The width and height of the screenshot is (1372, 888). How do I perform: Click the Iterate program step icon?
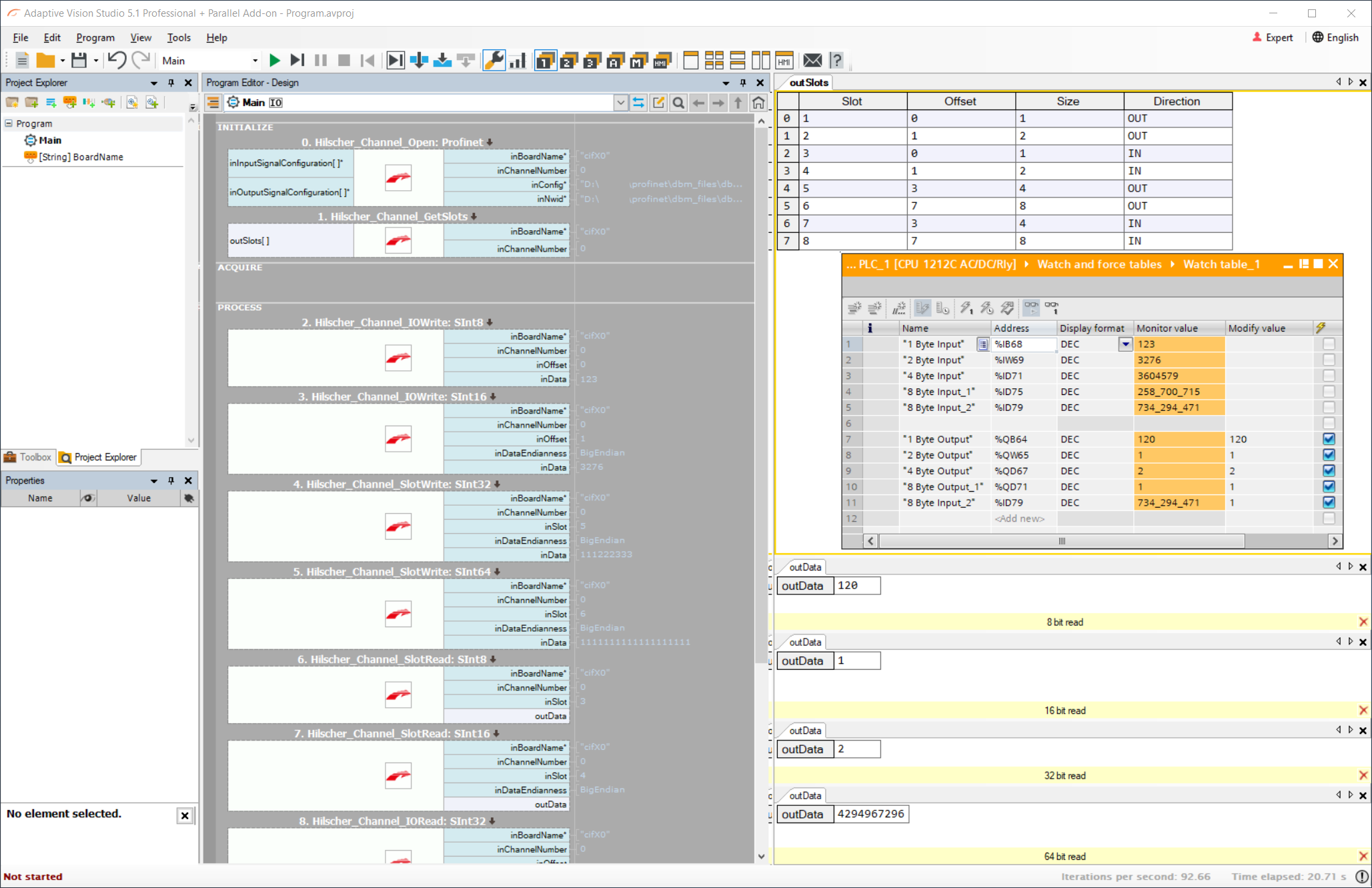(x=297, y=61)
